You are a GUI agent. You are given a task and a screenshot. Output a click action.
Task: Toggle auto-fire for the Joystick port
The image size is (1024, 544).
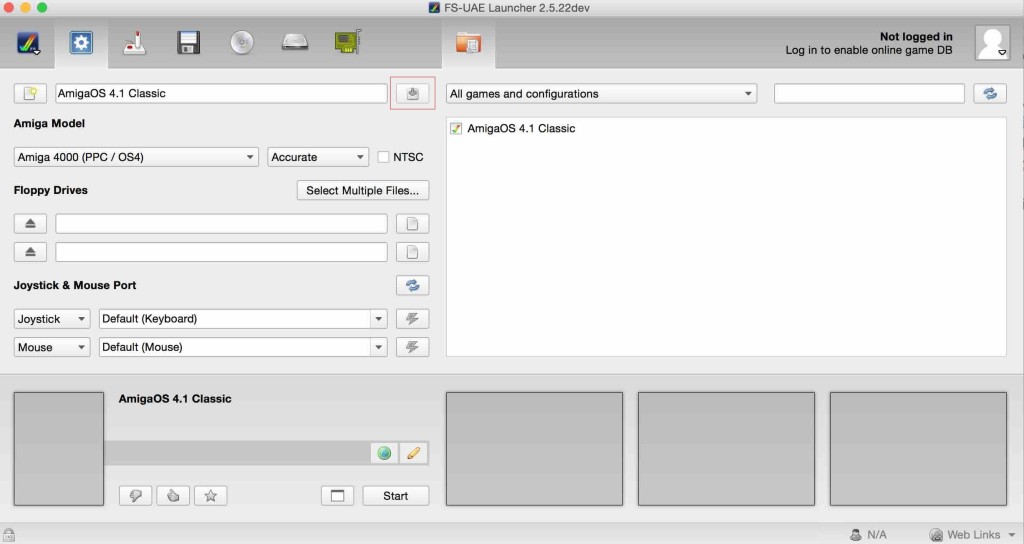point(413,319)
